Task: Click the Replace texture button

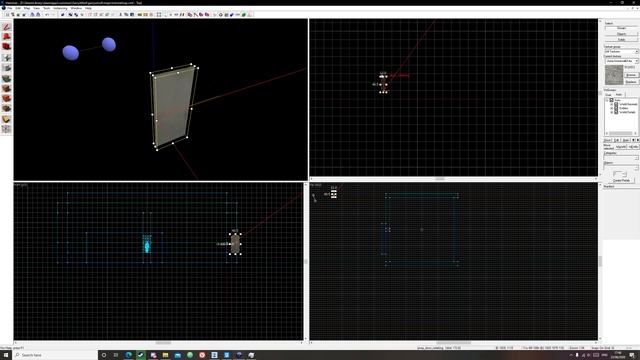Action: [x=631, y=82]
